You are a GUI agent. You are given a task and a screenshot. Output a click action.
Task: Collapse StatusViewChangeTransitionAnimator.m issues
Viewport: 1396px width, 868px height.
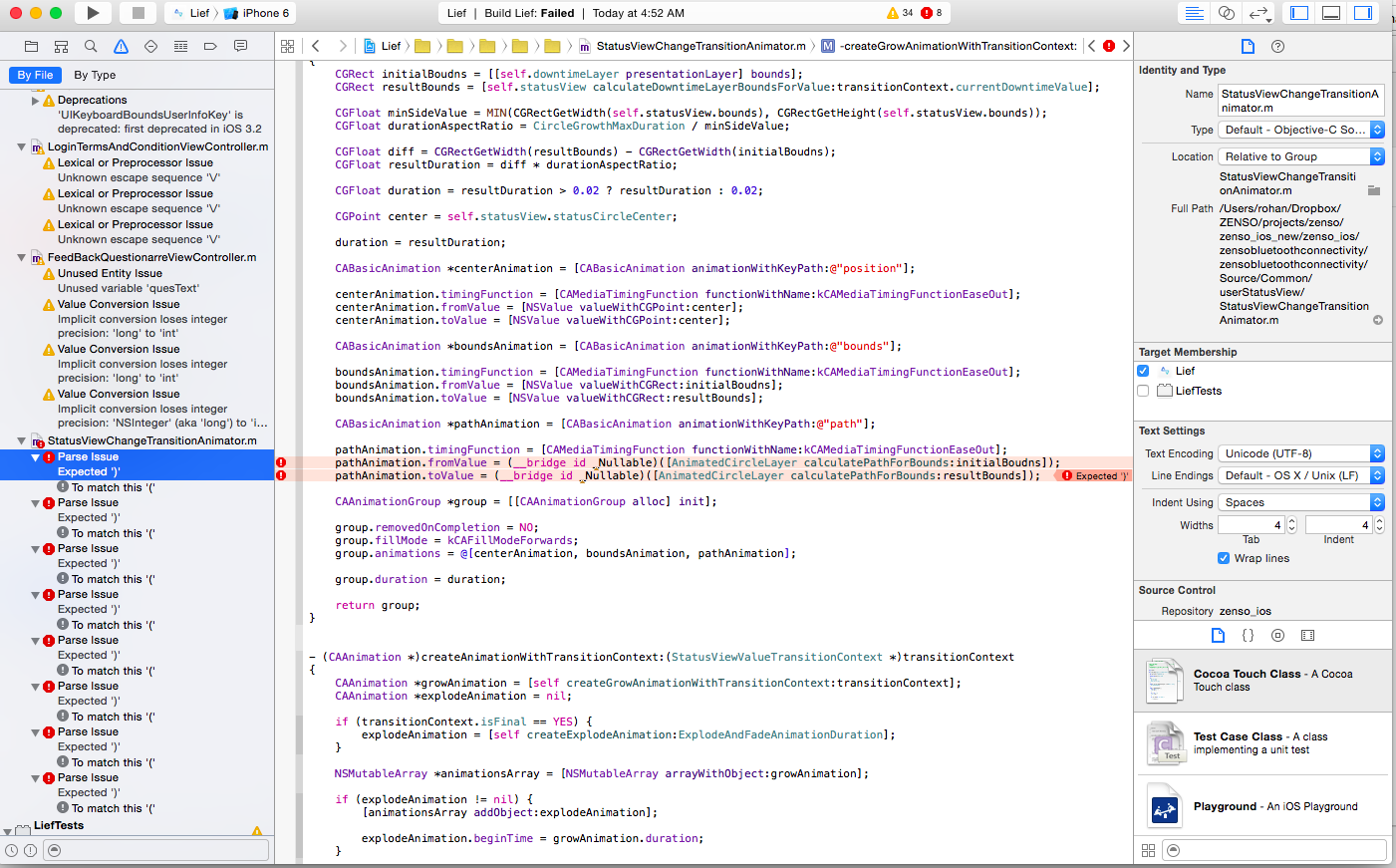pos(21,440)
